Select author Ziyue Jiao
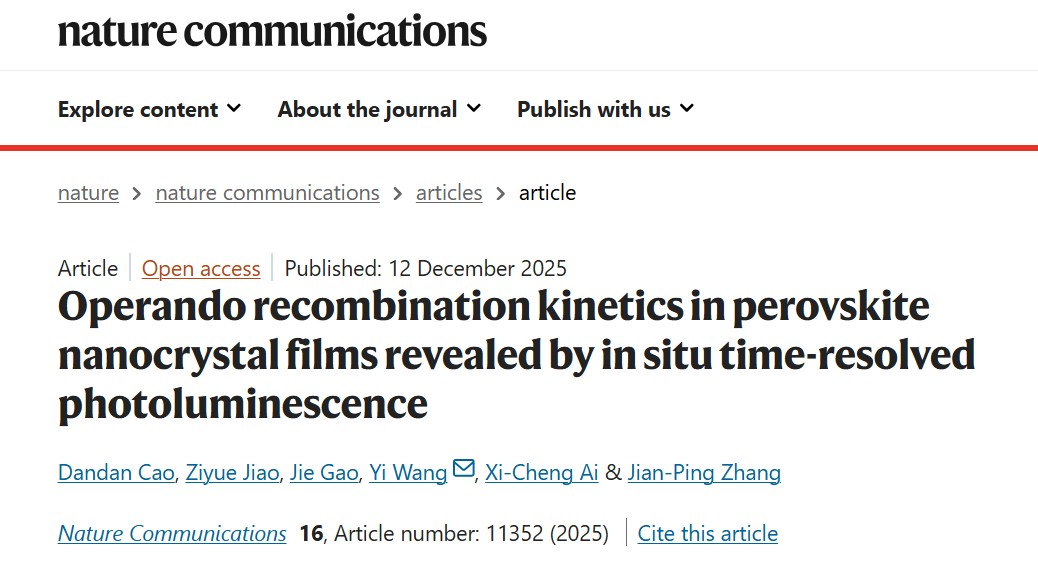The height and width of the screenshot is (561, 1038). (233, 473)
